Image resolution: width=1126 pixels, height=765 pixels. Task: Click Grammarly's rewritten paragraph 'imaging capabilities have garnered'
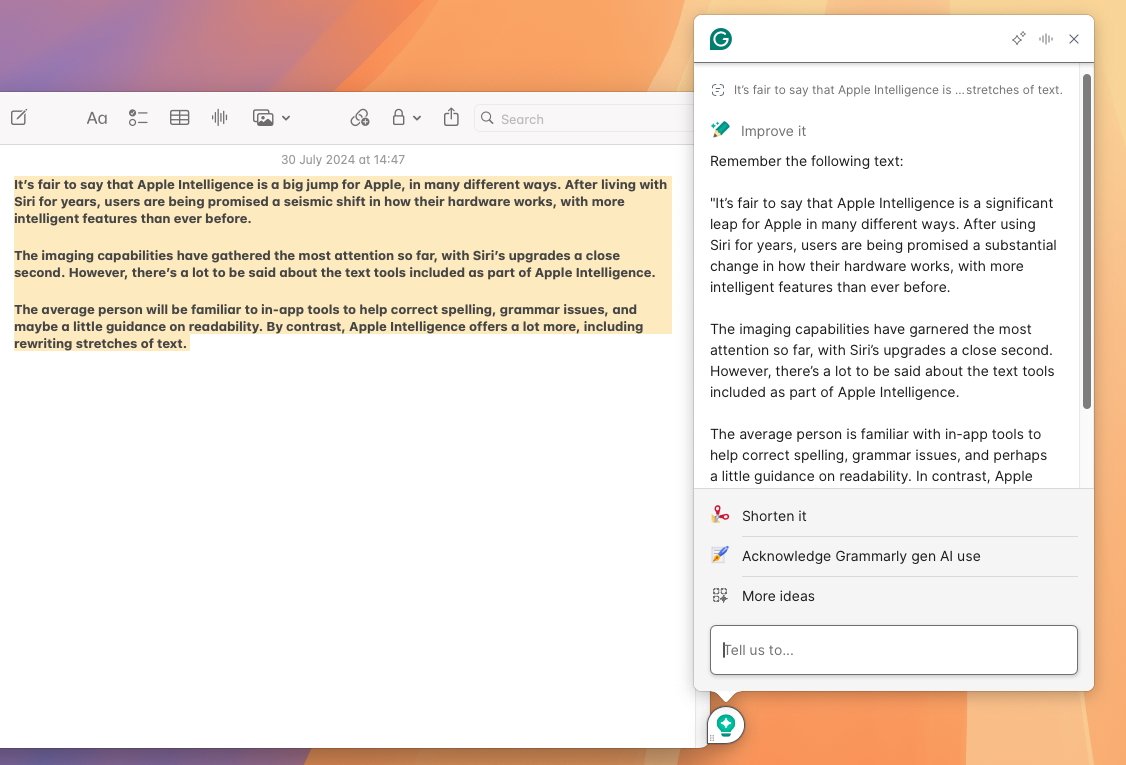(x=882, y=361)
